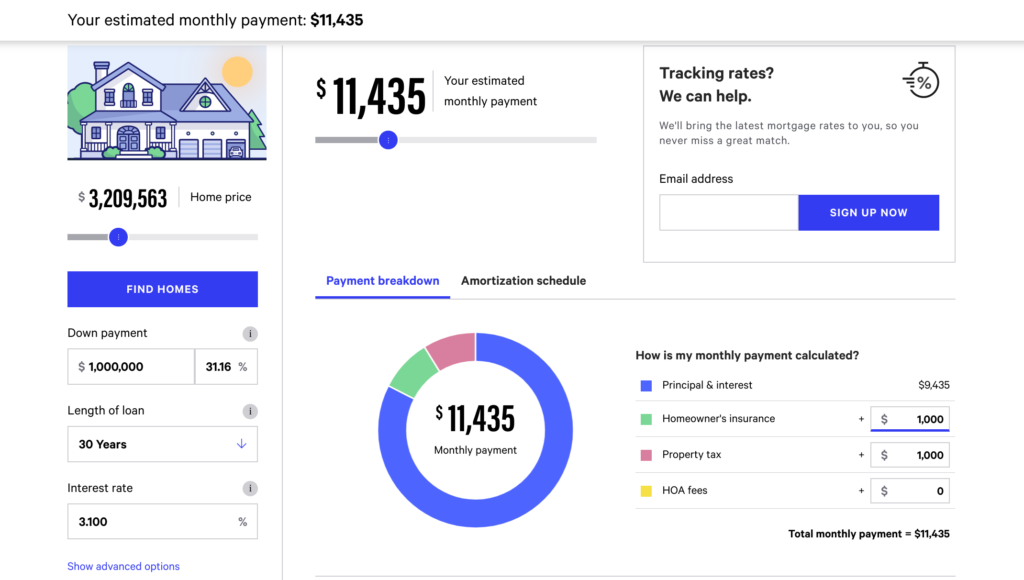Expand Show advanced options
The image size is (1024, 580).
123,566
